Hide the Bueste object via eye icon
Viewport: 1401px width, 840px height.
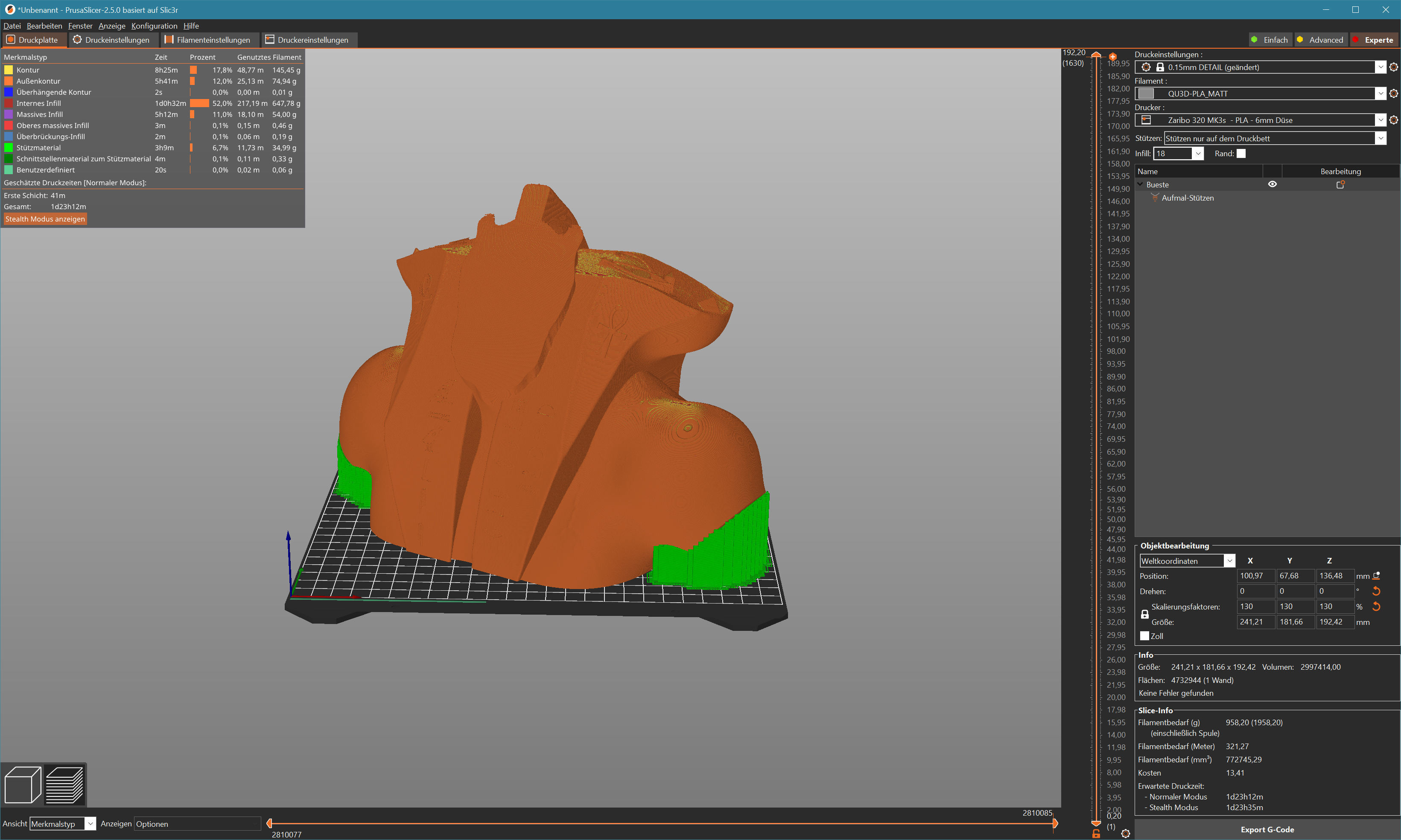(x=1272, y=184)
